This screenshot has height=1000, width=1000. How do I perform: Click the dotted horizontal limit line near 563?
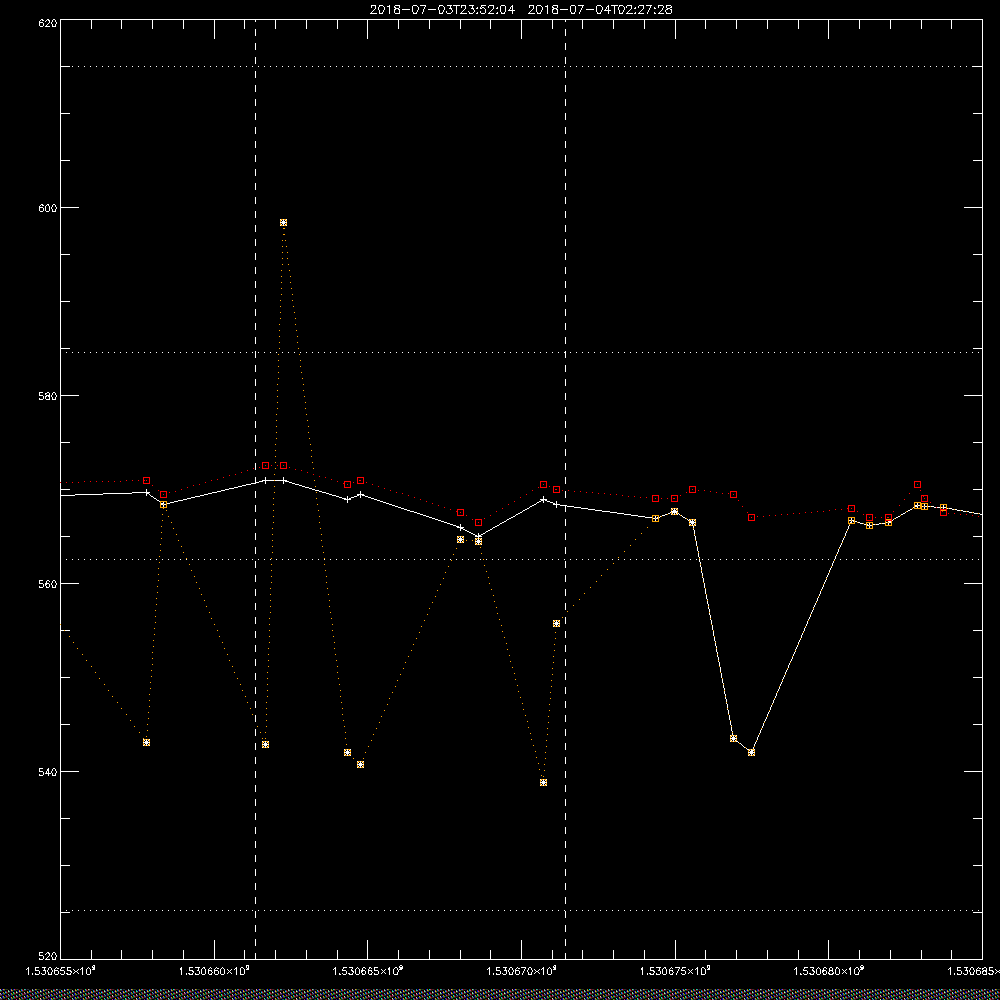pyautogui.click(x=521, y=559)
